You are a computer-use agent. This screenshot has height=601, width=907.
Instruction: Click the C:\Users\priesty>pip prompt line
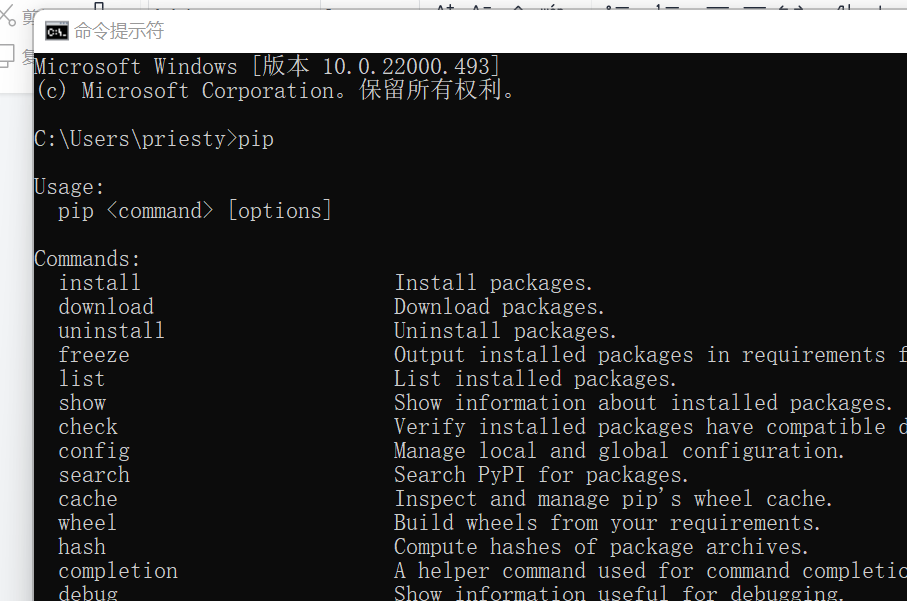pos(154,139)
